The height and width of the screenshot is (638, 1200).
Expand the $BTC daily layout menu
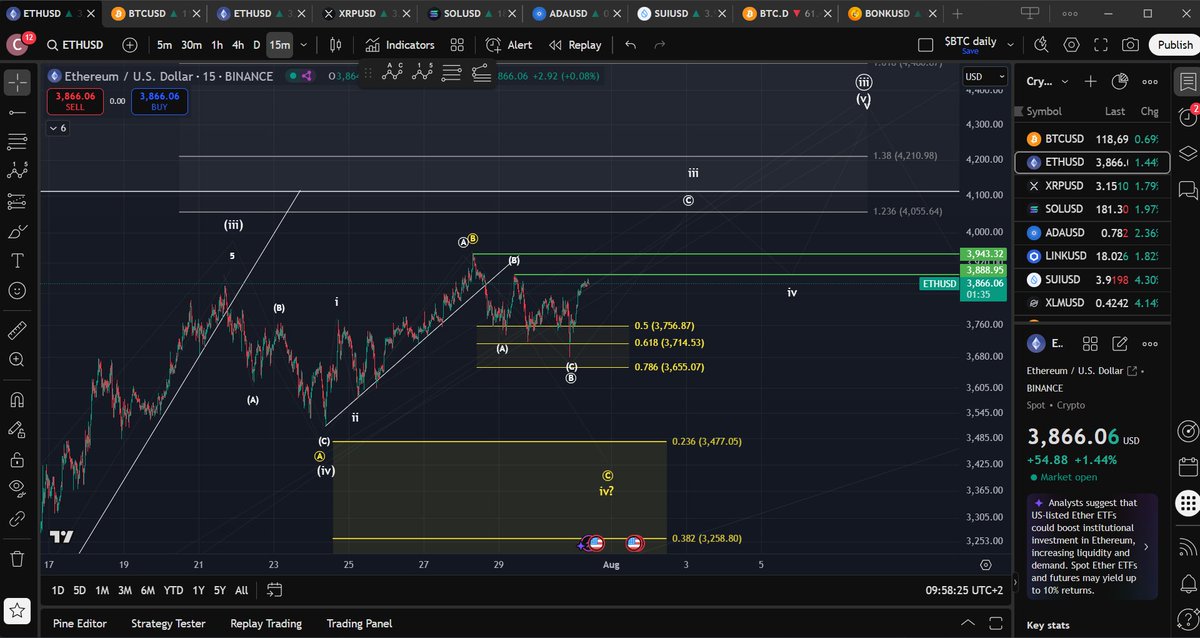[x=1010, y=45]
